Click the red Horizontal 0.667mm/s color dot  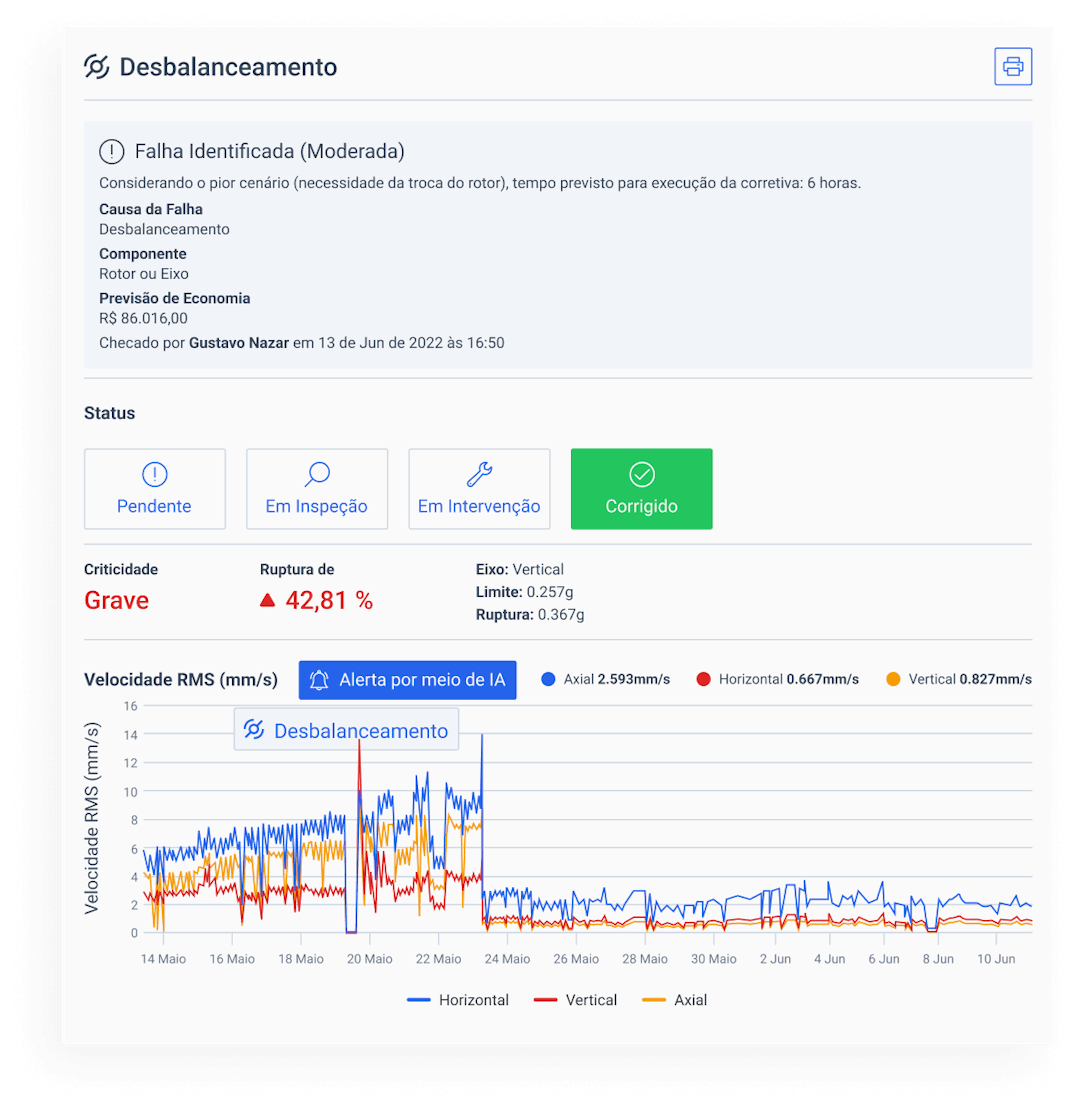(x=703, y=680)
